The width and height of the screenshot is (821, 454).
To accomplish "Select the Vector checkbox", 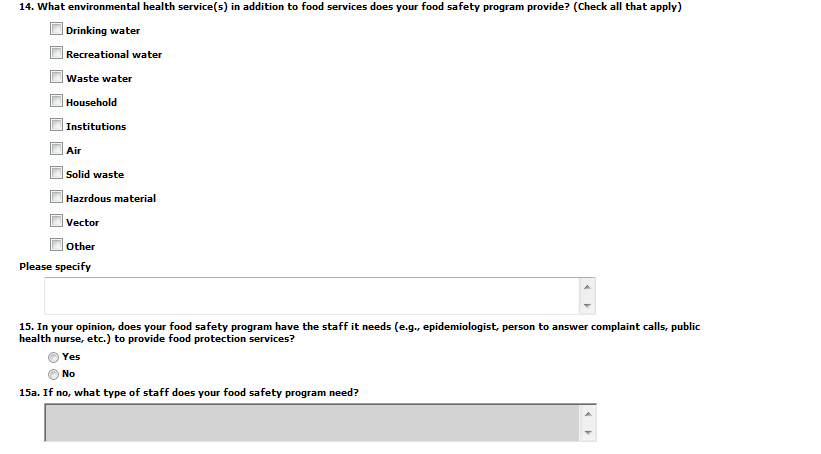I will tap(56, 222).
